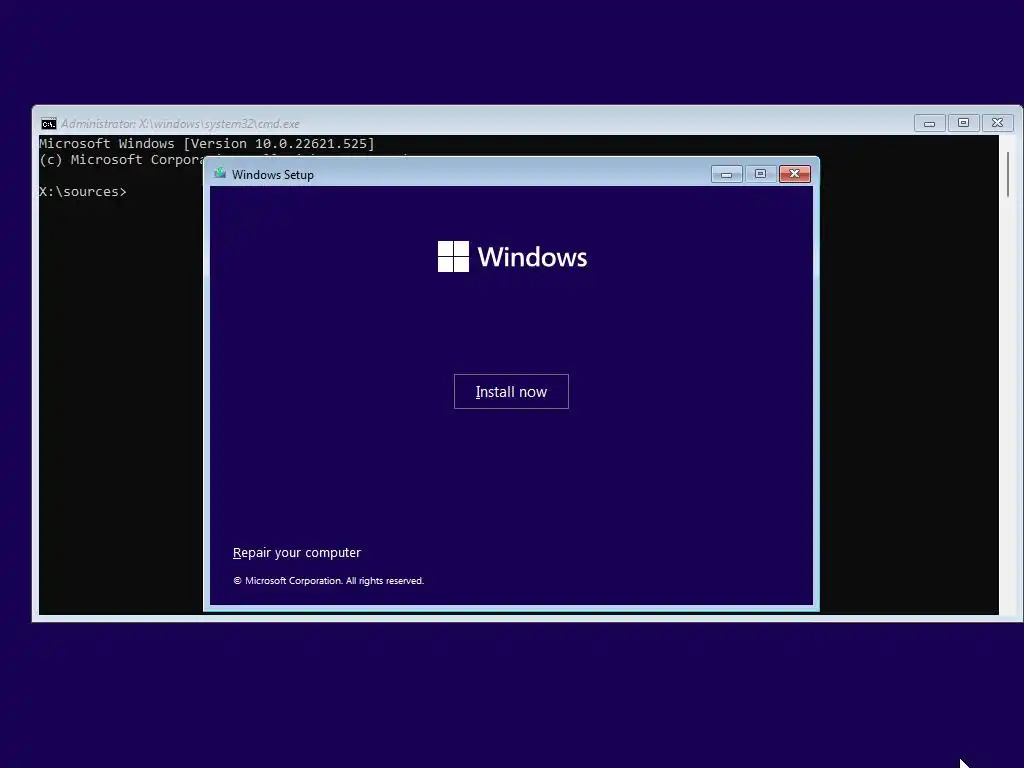Image resolution: width=1024 pixels, height=768 pixels.
Task: Minimize the Windows Setup window
Action: point(726,174)
